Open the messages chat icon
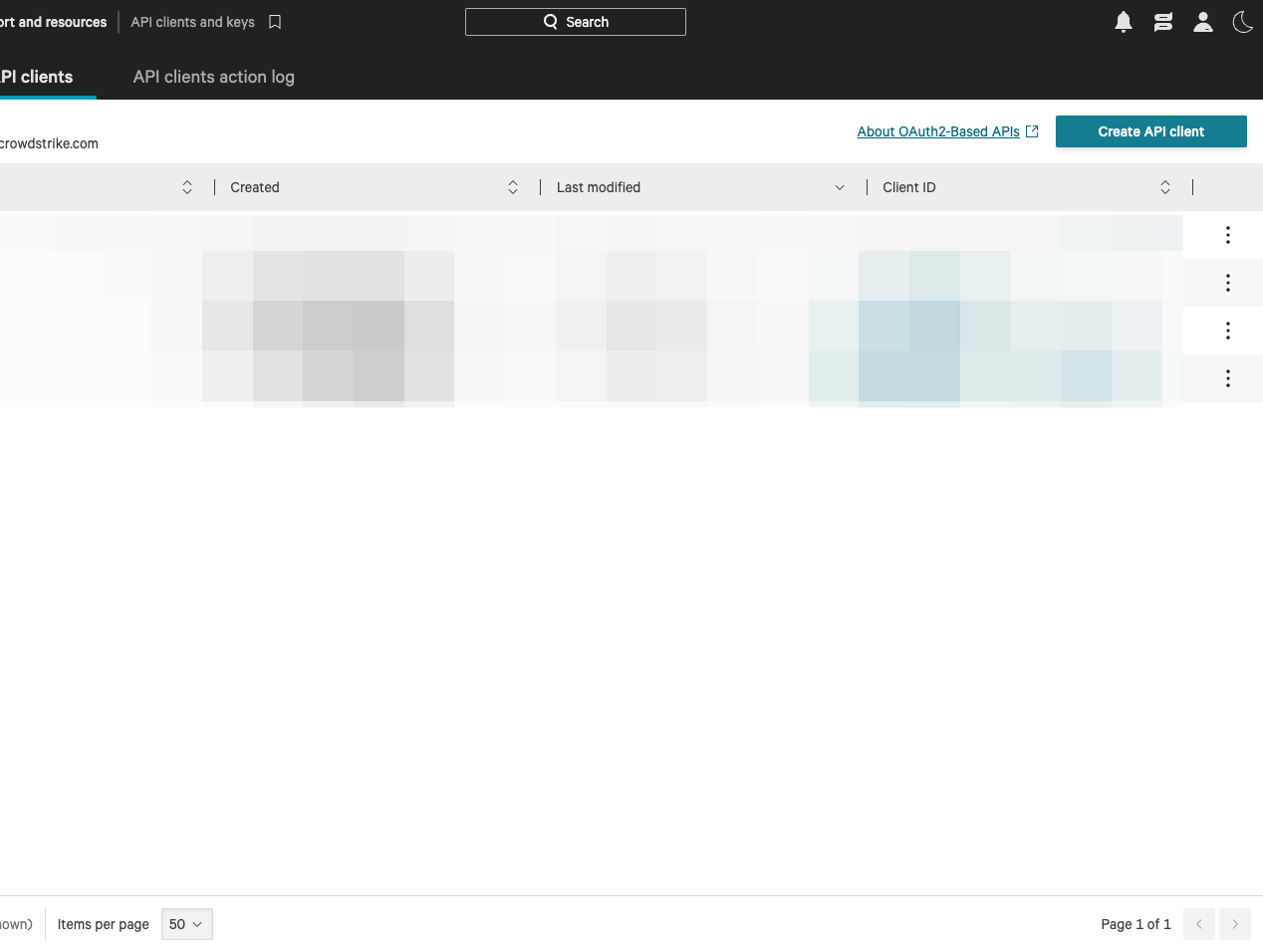Viewport: 1263px width, 952px height. 1163,22
